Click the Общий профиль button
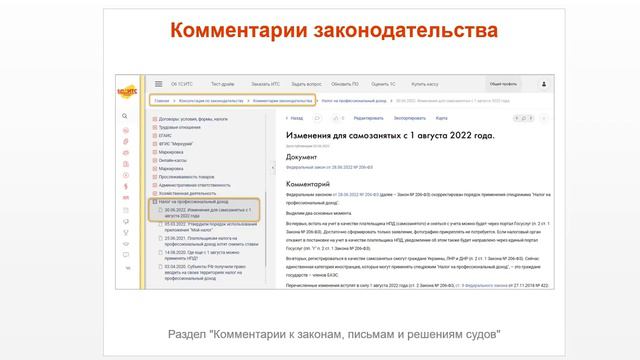640x360 pixels. pyautogui.click(x=503, y=84)
